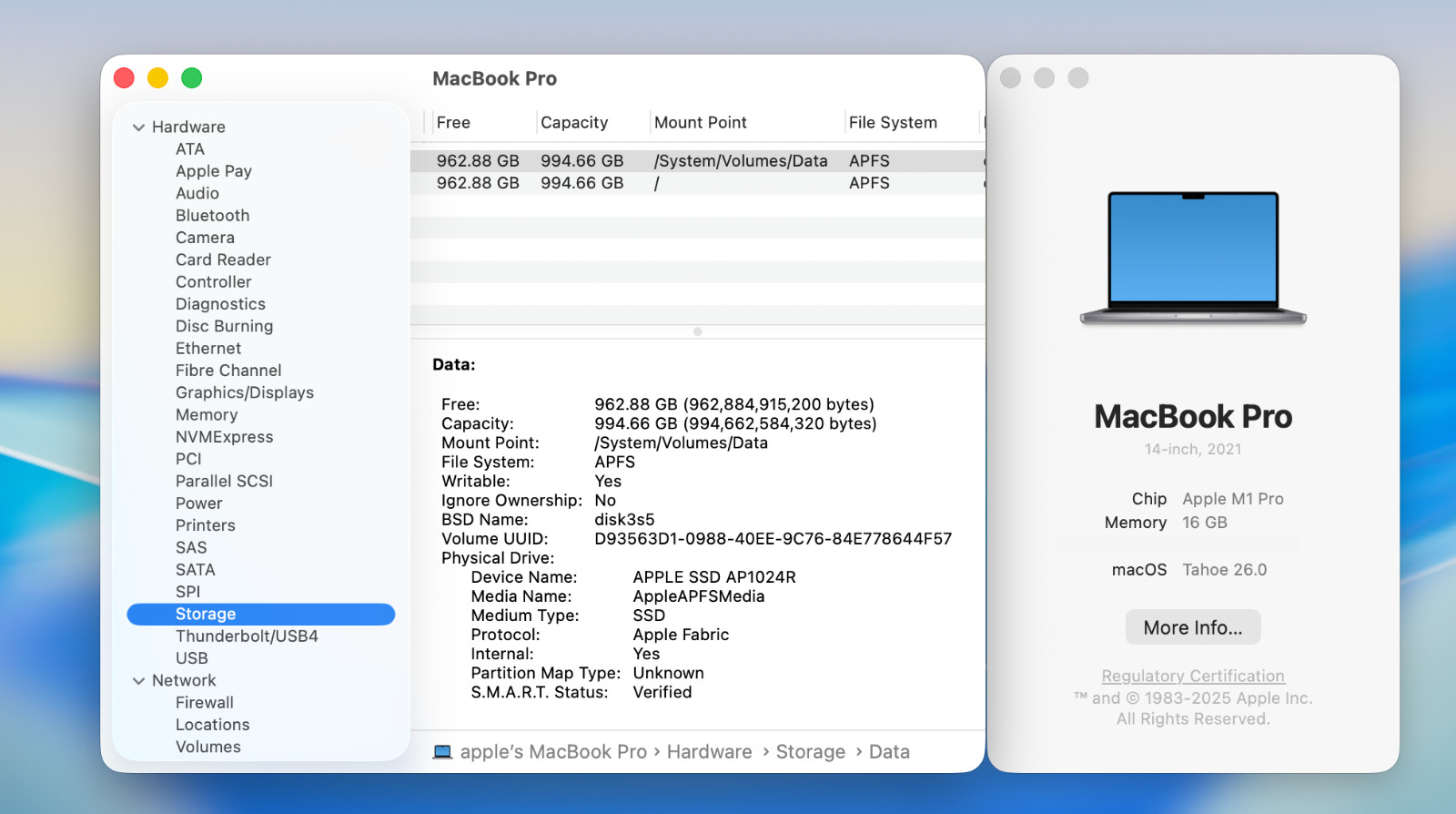
Task: Click Hardware in the bottom path bar
Action: coord(710,752)
